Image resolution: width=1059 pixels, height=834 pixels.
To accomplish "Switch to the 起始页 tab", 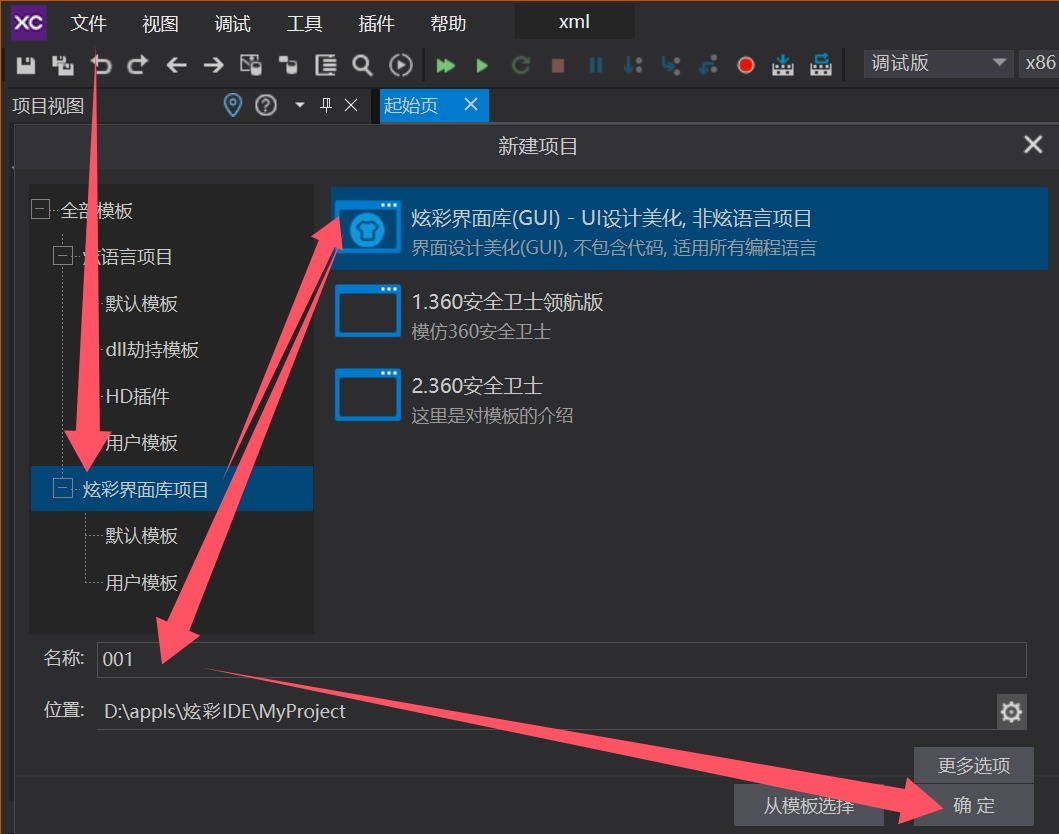I will point(411,105).
